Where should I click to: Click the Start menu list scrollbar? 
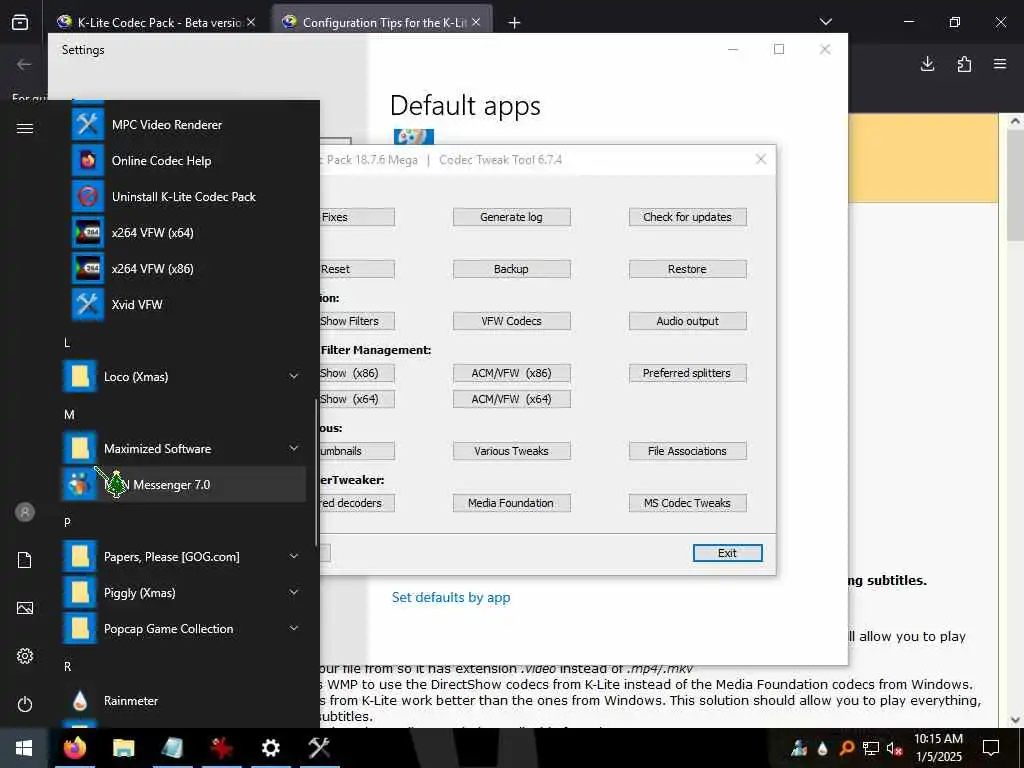316,472
